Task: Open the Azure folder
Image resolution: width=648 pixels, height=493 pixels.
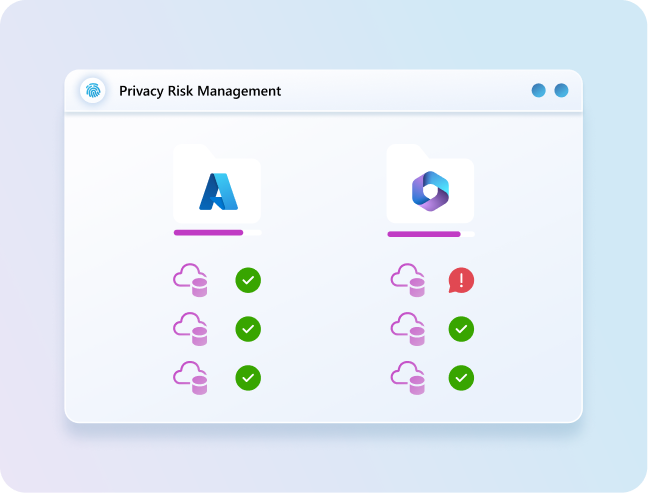Action: (217, 184)
